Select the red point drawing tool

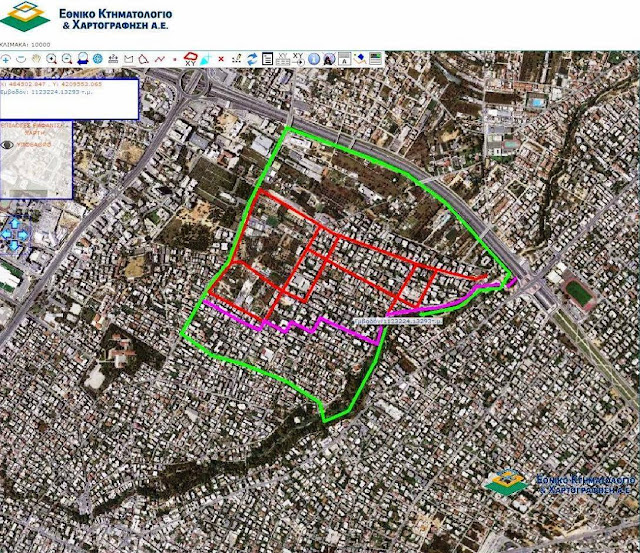175,59
